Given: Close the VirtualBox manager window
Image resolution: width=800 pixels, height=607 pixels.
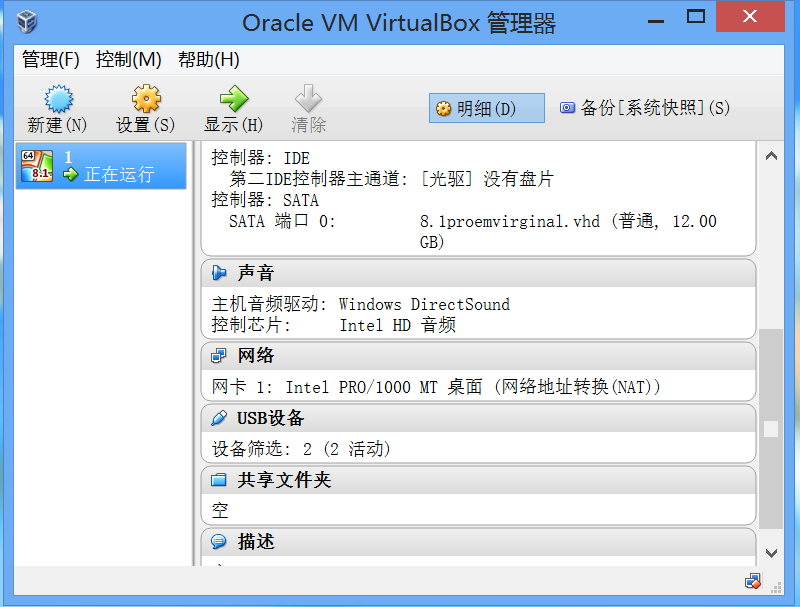Looking at the screenshot, I should [750, 17].
